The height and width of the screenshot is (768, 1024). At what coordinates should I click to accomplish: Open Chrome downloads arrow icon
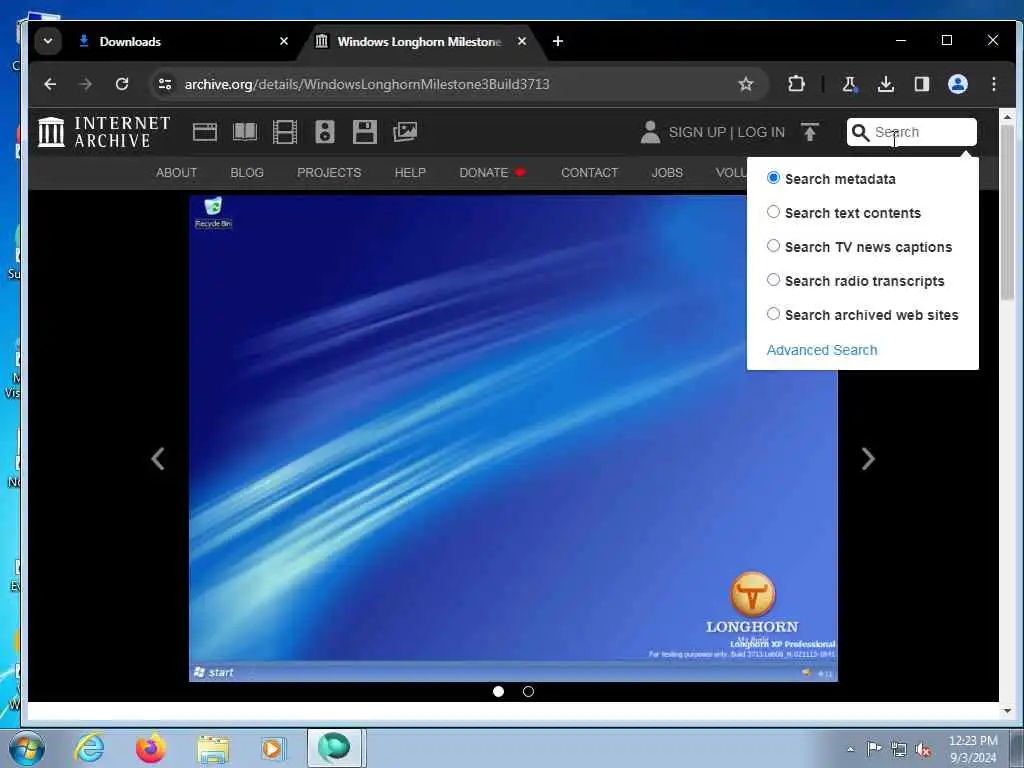click(x=886, y=84)
